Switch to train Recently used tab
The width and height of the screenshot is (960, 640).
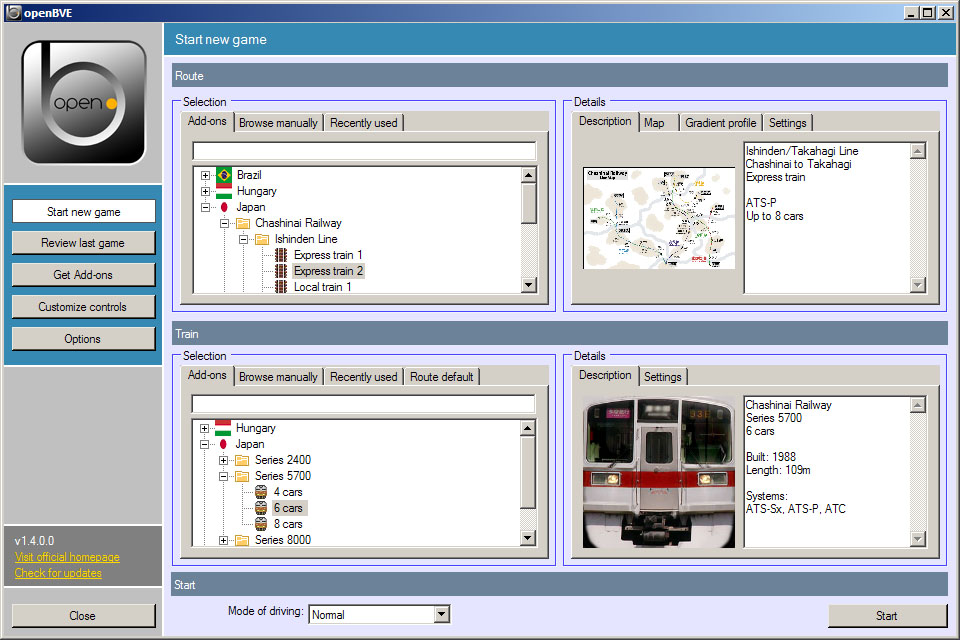[364, 377]
